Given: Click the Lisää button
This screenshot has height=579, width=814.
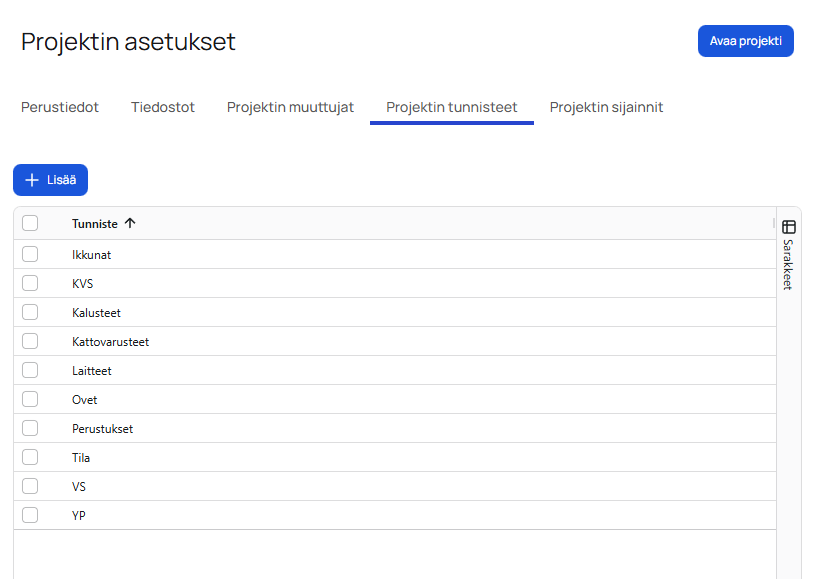Looking at the screenshot, I should [51, 180].
